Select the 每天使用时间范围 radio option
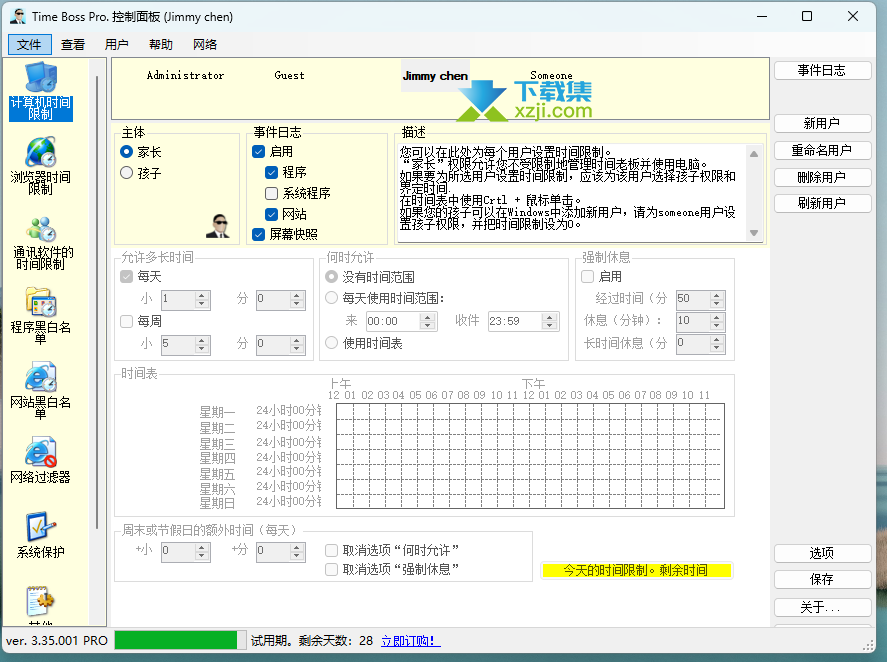The image size is (887, 662). click(x=331, y=298)
